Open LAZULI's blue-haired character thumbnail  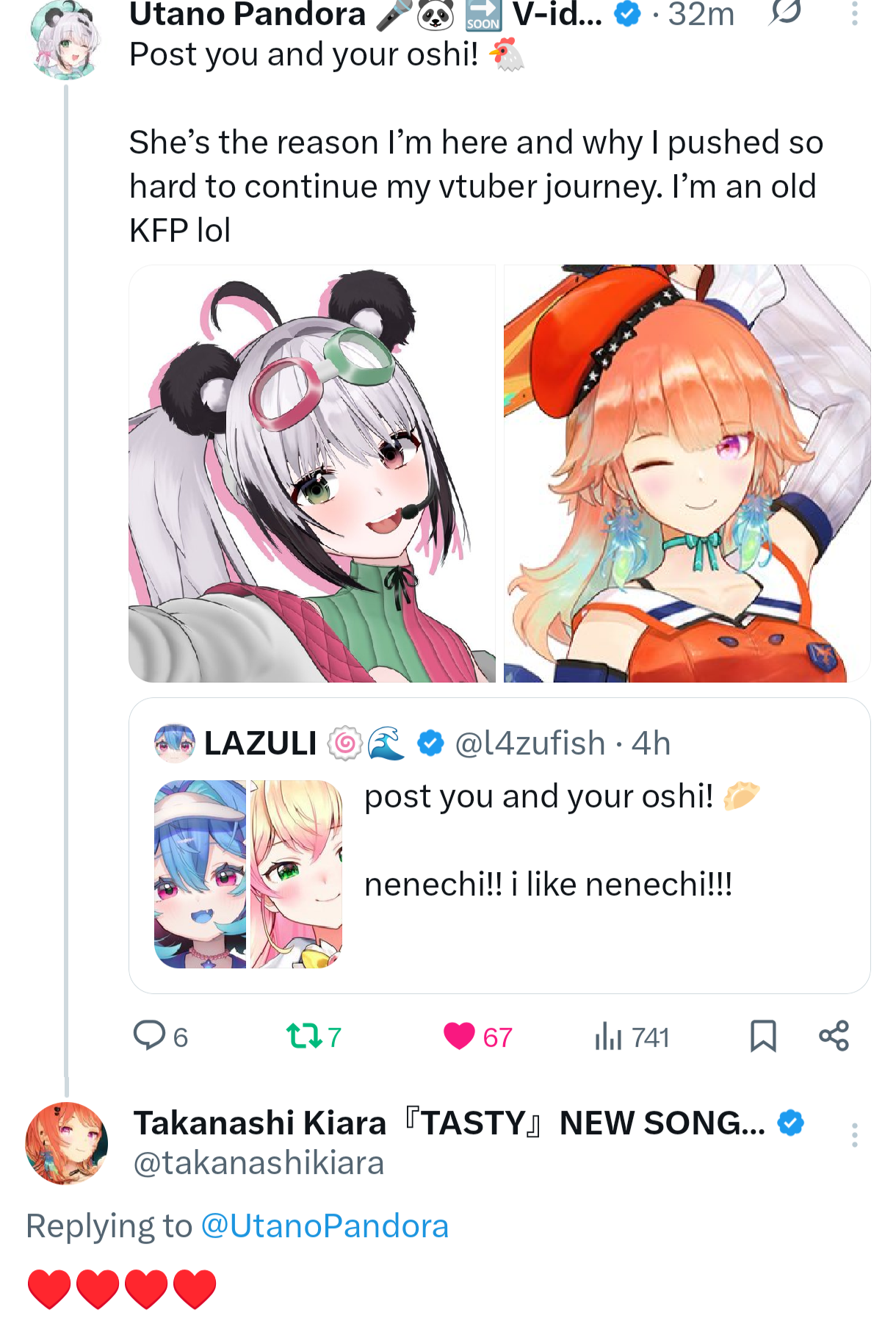(x=200, y=874)
